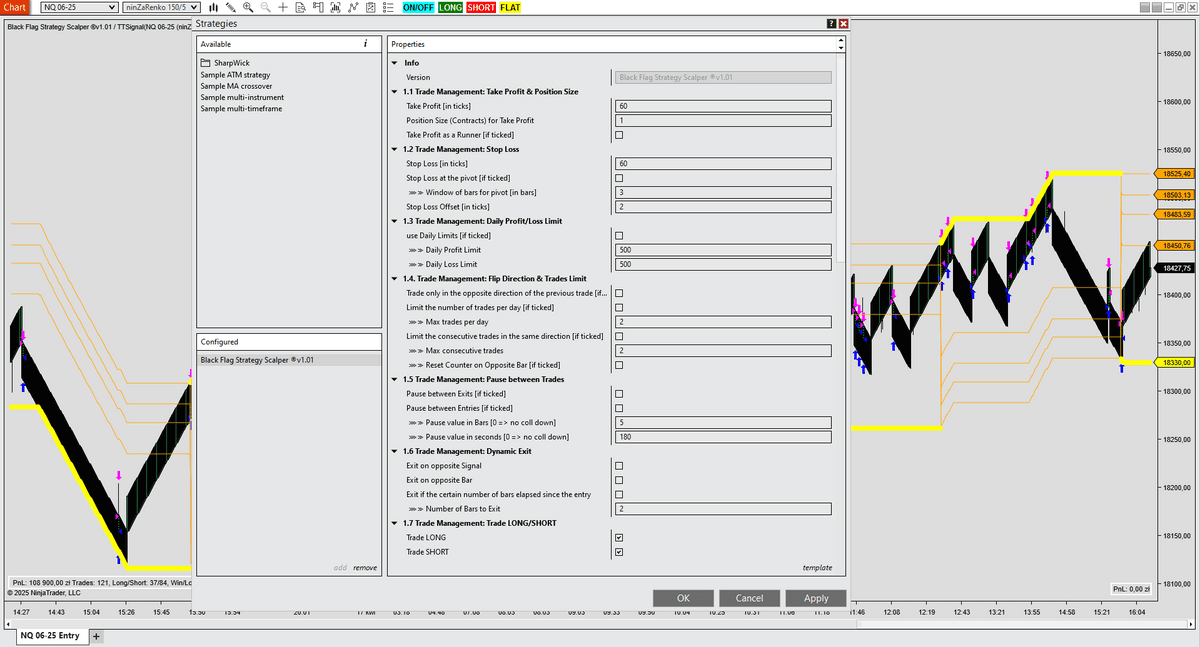Click the crosshair cursor icon

(x=284, y=8)
